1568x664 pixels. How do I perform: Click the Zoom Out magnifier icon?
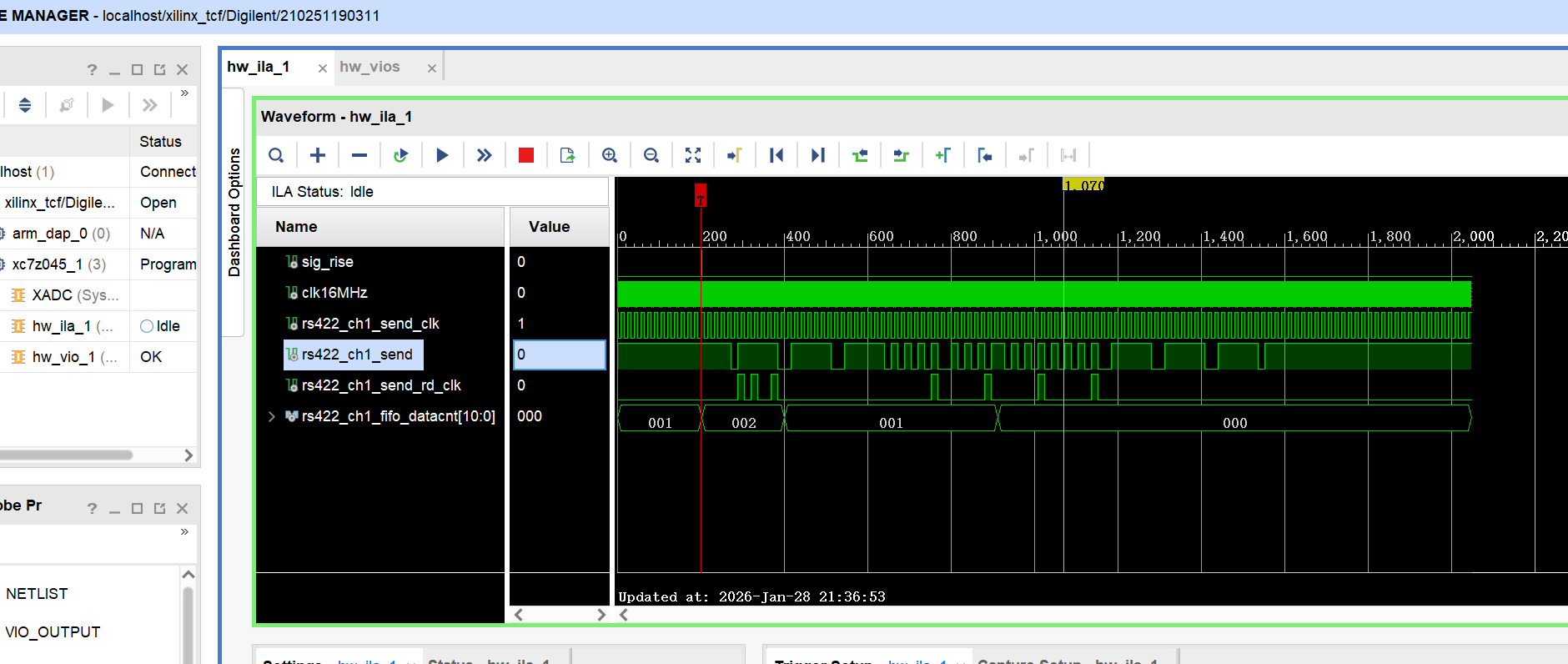(x=651, y=155)
